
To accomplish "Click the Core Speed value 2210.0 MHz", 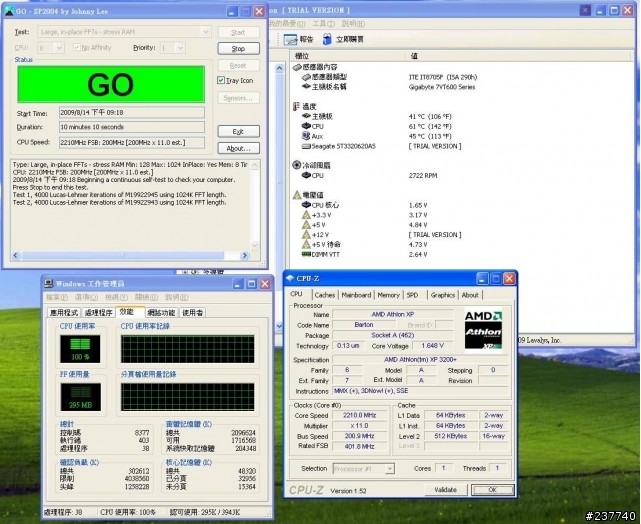I will 359,415.
